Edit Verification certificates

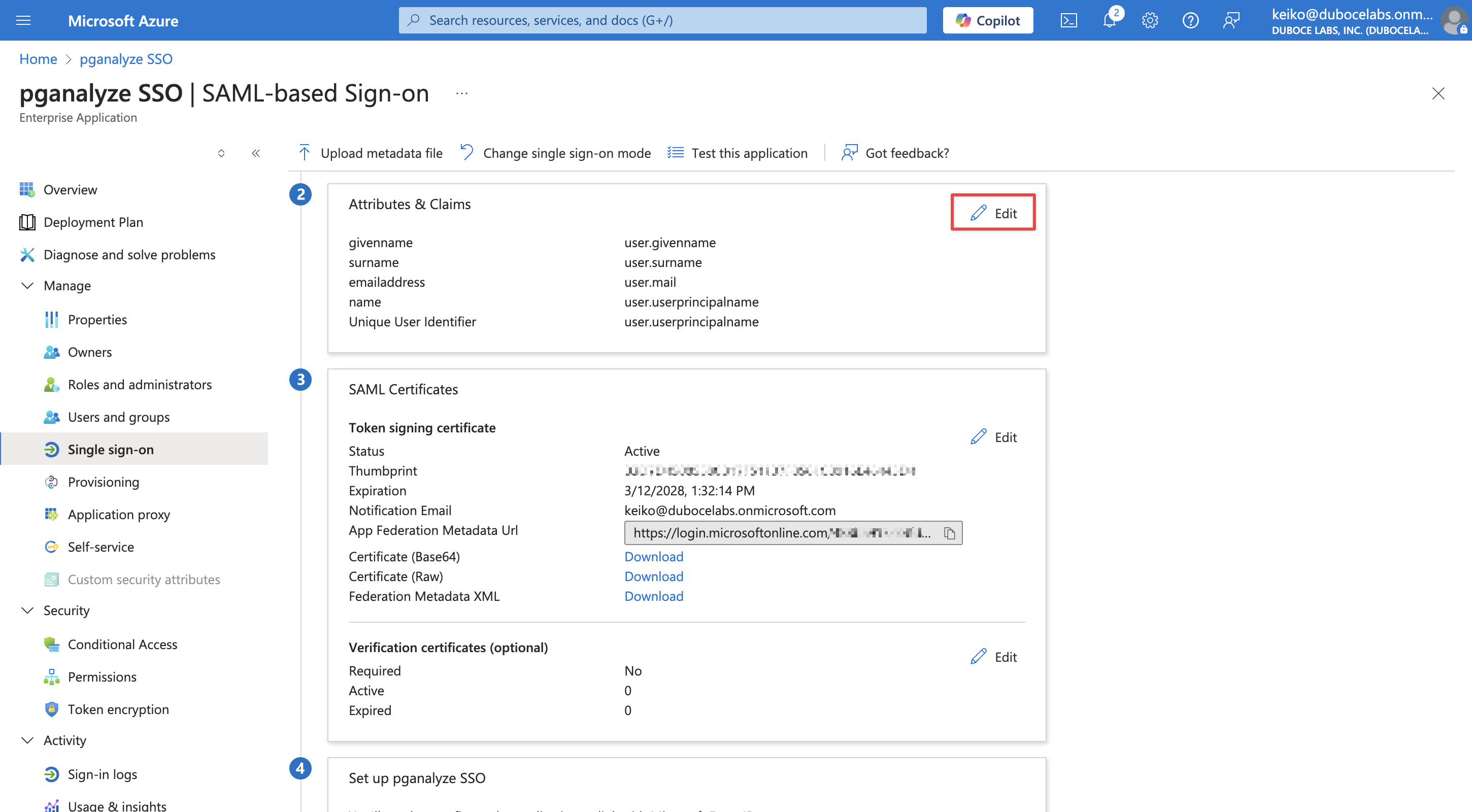coord(993,657)
